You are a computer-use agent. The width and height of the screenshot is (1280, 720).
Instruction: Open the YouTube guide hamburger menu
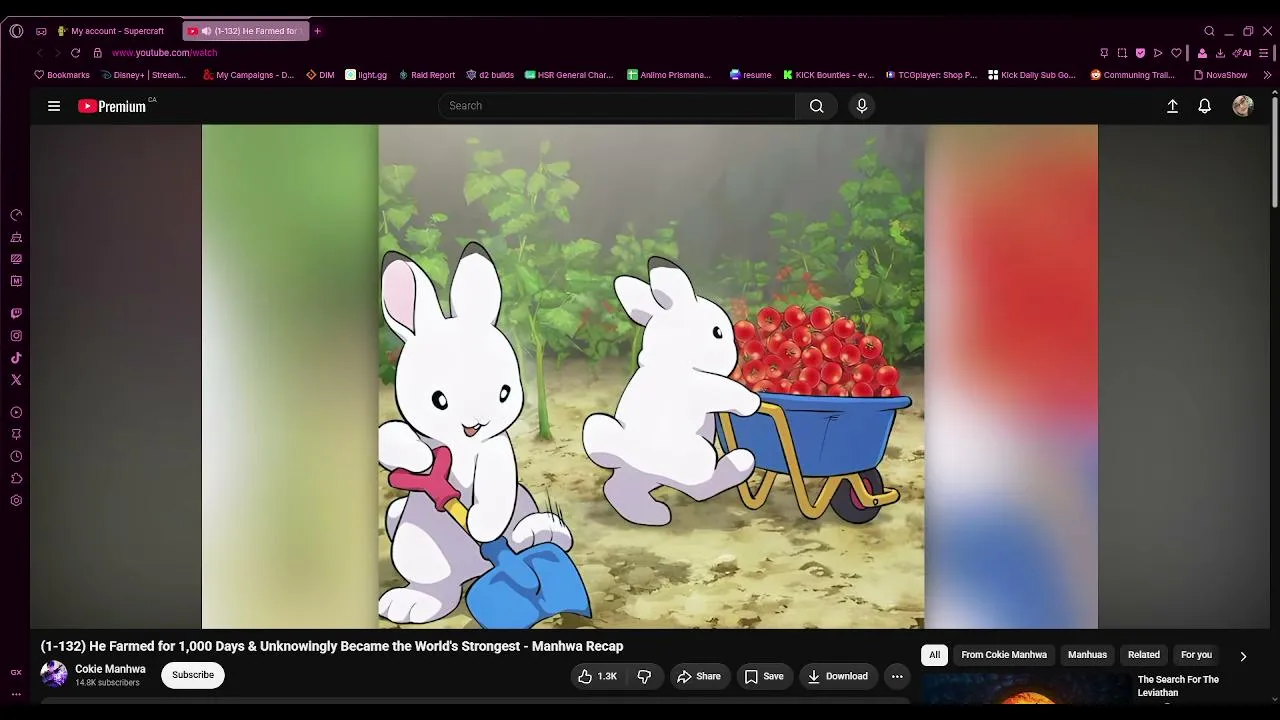coord(54,106)
